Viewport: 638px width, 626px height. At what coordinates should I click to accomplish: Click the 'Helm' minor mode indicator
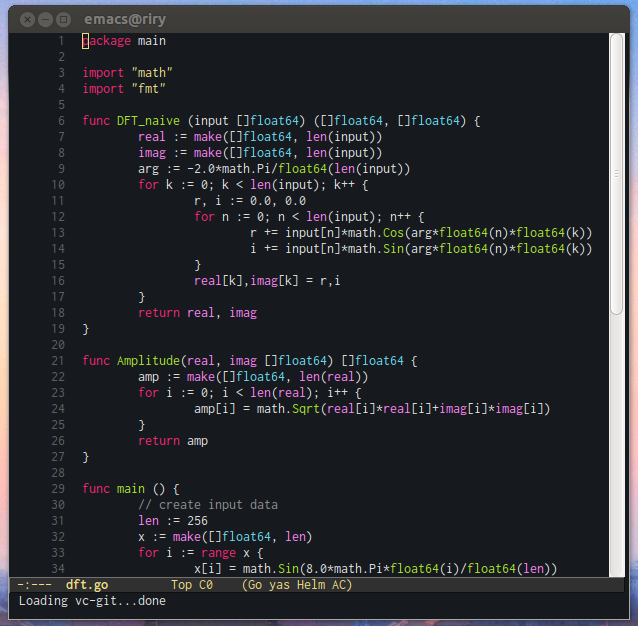pos(311,585)
